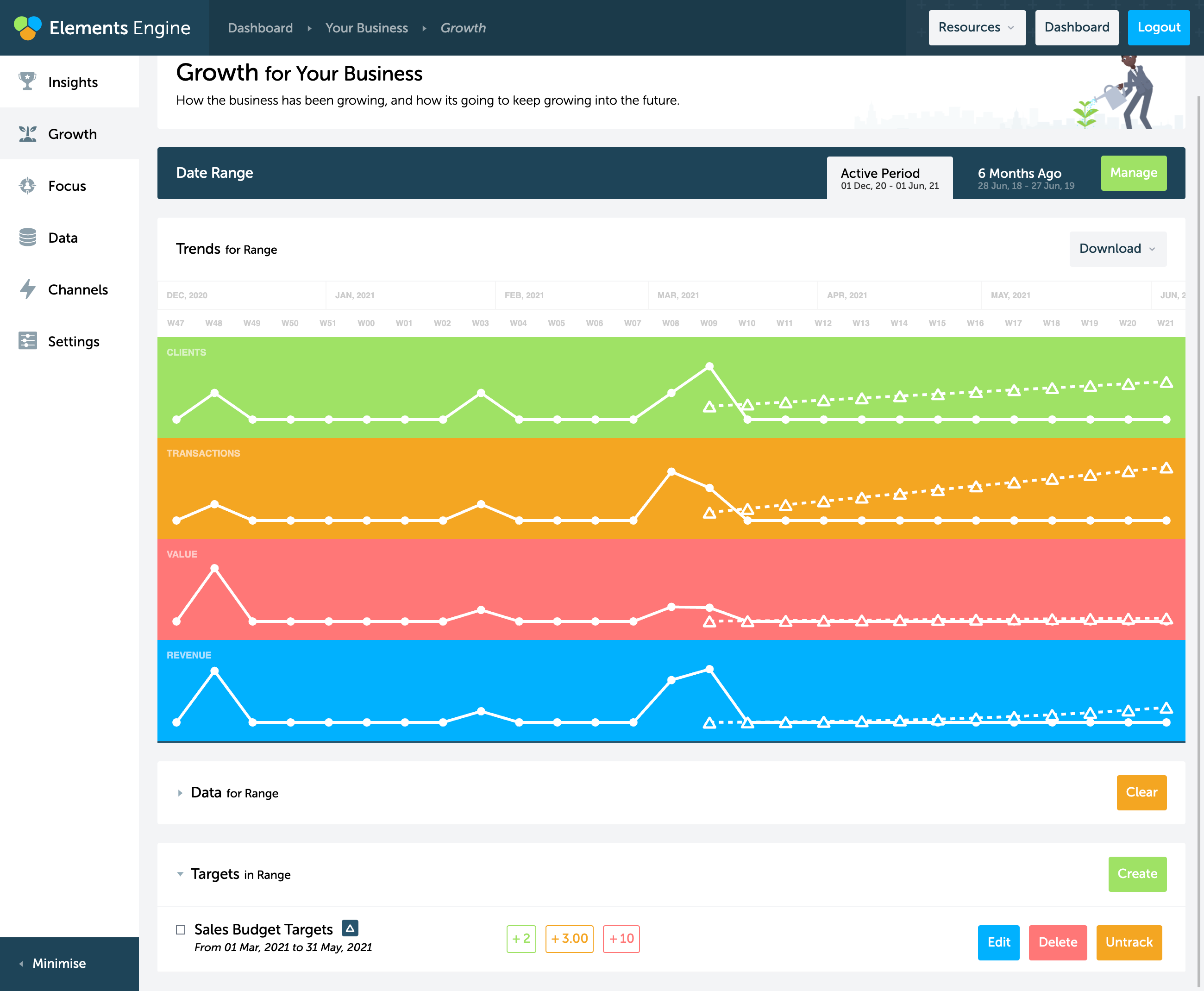Image resolution: width=1204 pixels, height=991 pixels.
Task: Click the Growth plant icon in sidebar
Action: pos(27,133)
